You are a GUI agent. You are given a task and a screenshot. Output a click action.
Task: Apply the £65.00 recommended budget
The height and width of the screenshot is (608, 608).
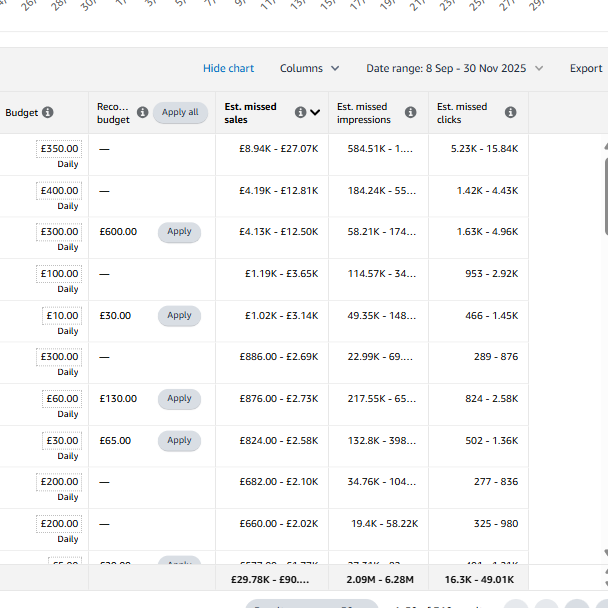[179, 441]
